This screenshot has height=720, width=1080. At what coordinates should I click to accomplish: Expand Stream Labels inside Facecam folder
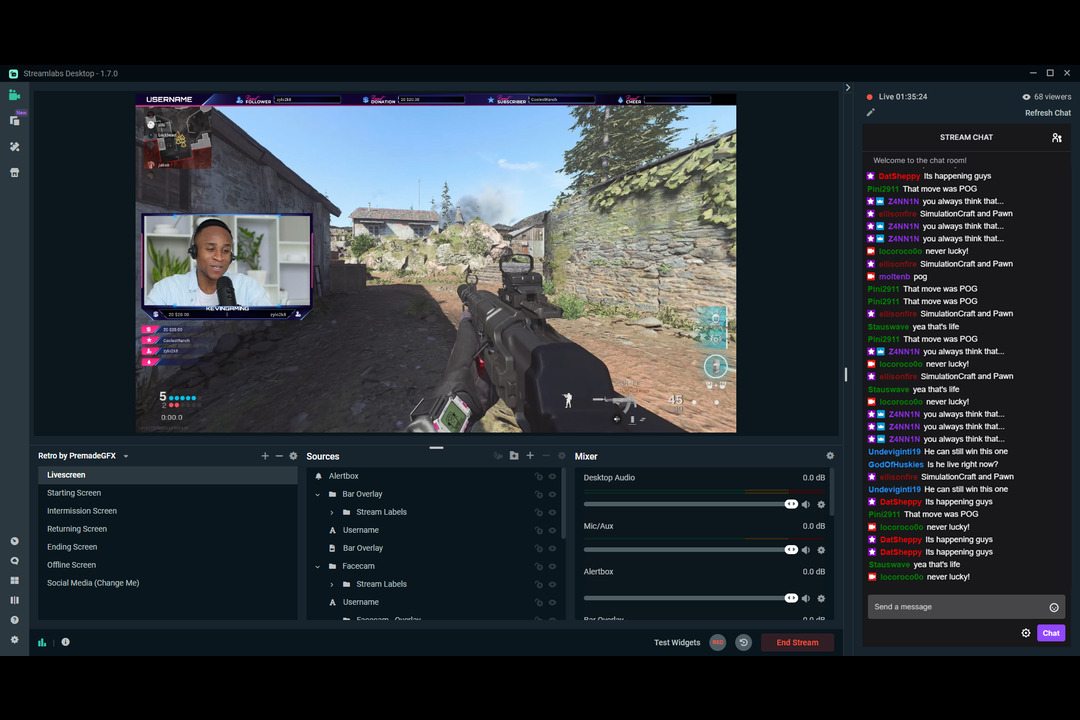(x=331, y=584)
